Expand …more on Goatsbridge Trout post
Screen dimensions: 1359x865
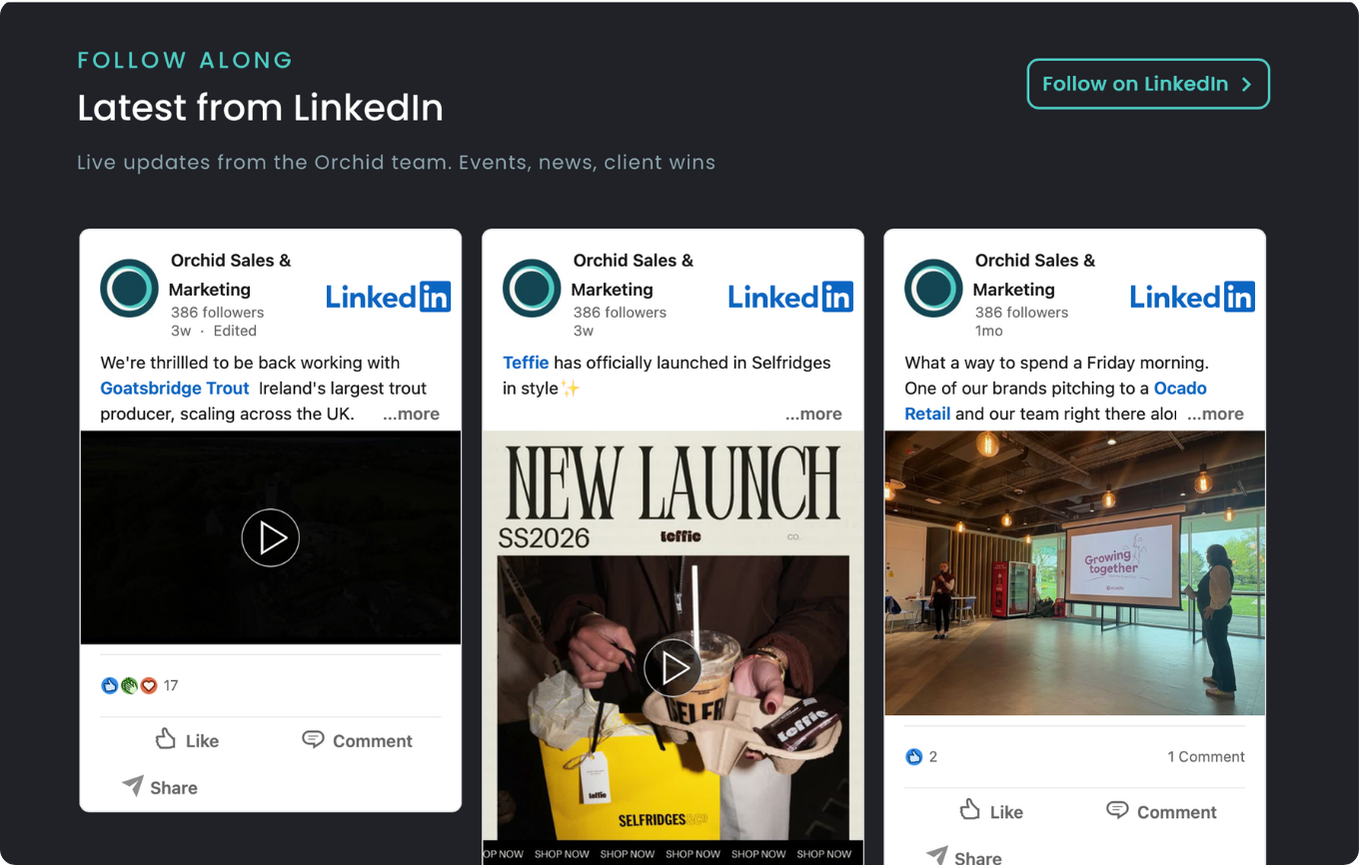point(411,414)
